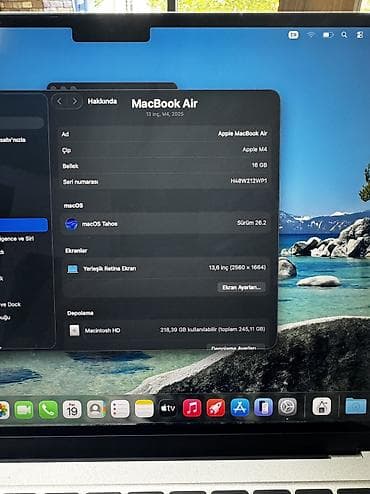Click the MacBook Air heading
Viewport: 370px width, 494px height.
(x=165, y=104)
